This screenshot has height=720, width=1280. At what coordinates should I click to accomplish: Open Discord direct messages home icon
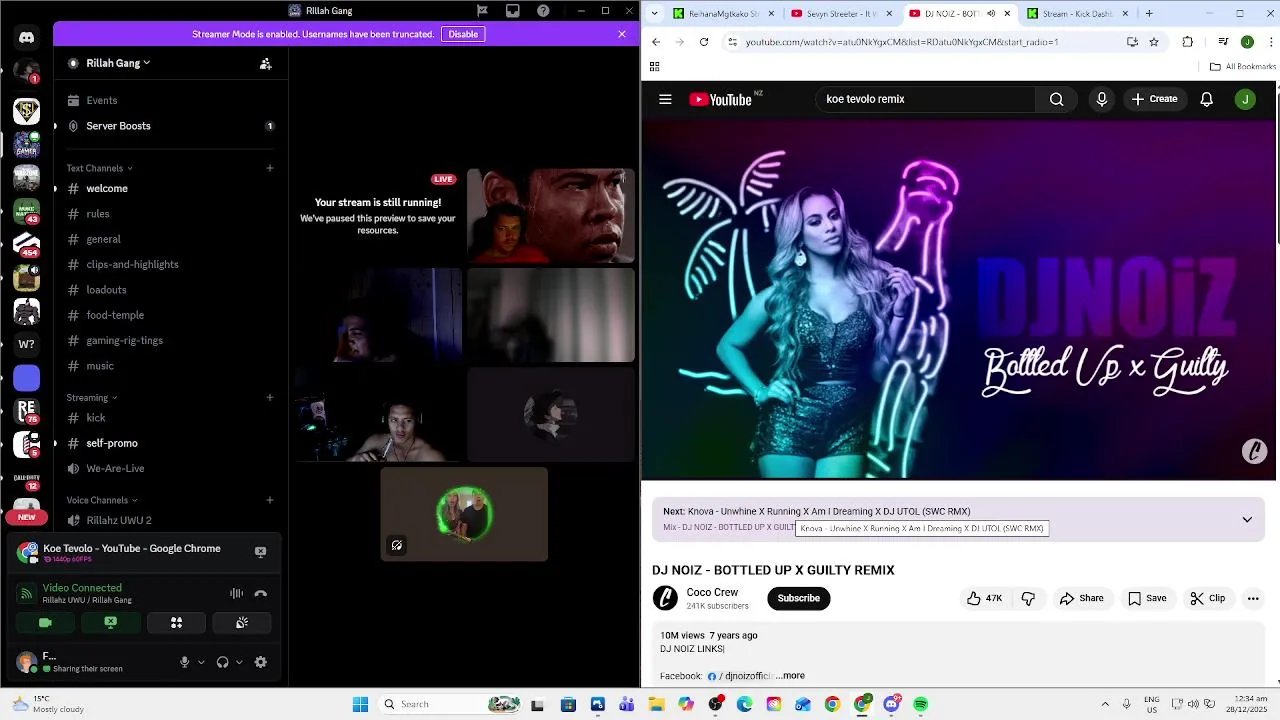[27, 38]
